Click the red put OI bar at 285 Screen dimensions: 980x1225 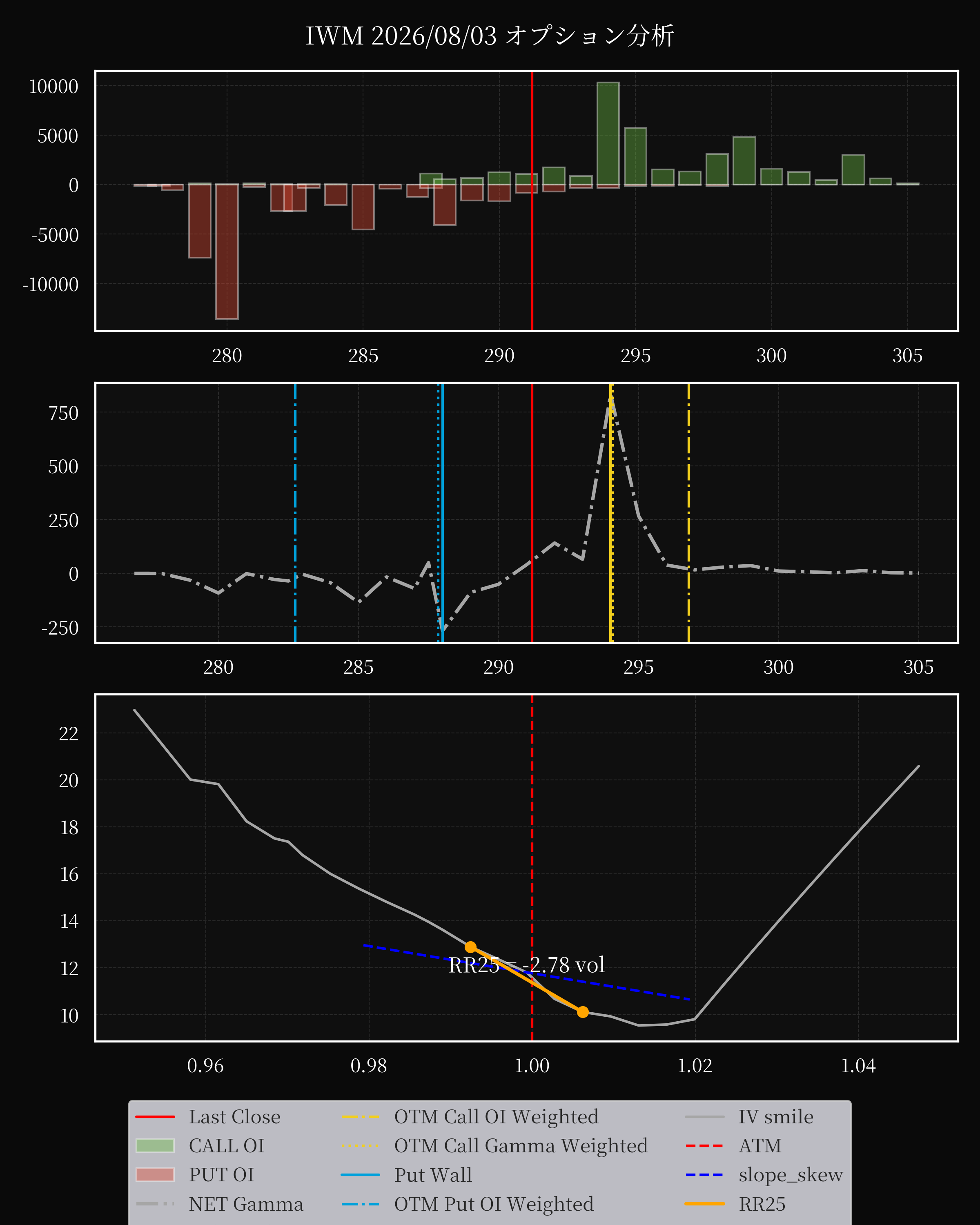point(363,207)
